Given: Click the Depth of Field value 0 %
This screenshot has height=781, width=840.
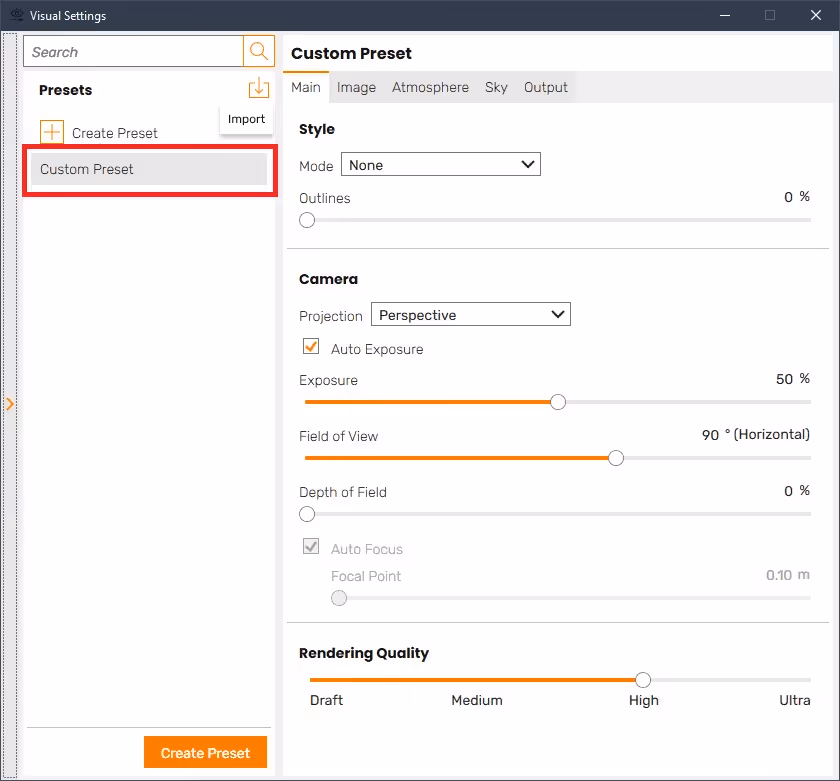Looking at the screenshot, I should point(797,491).
